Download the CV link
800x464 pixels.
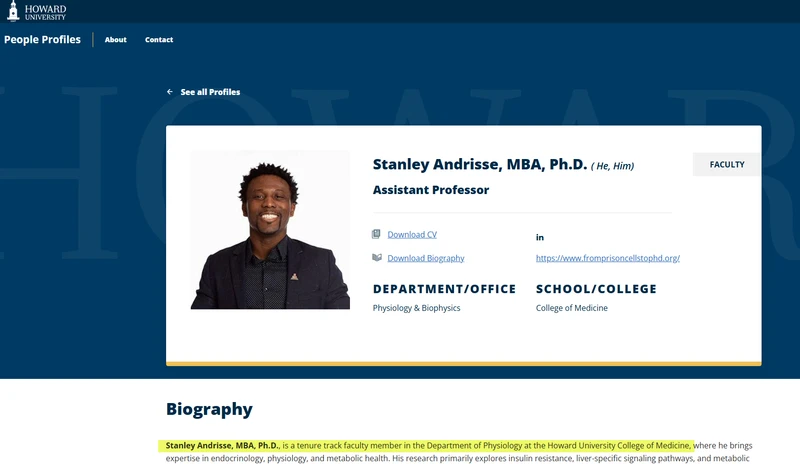click(412, 234)
